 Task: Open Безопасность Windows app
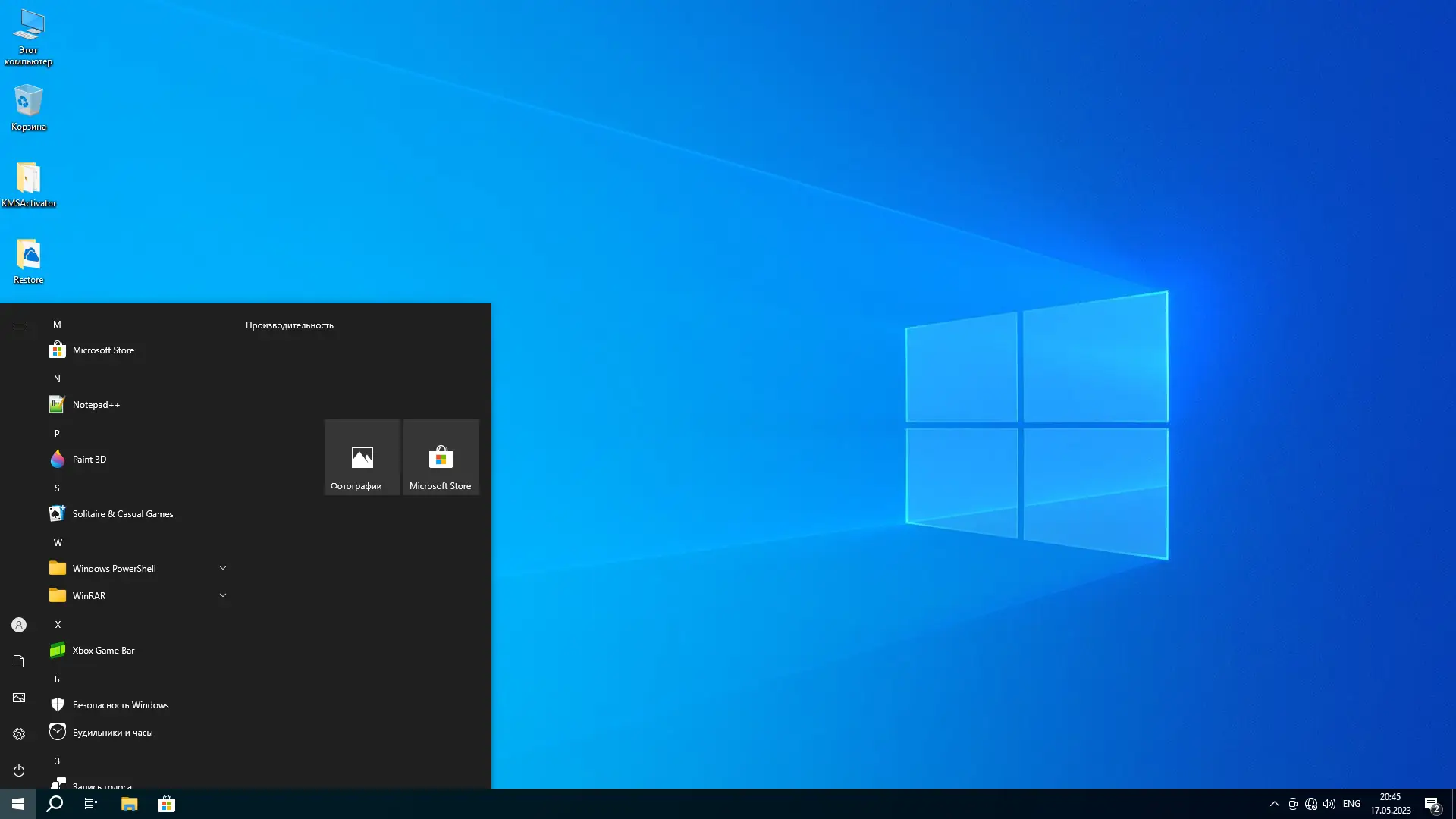pos(120,705)
